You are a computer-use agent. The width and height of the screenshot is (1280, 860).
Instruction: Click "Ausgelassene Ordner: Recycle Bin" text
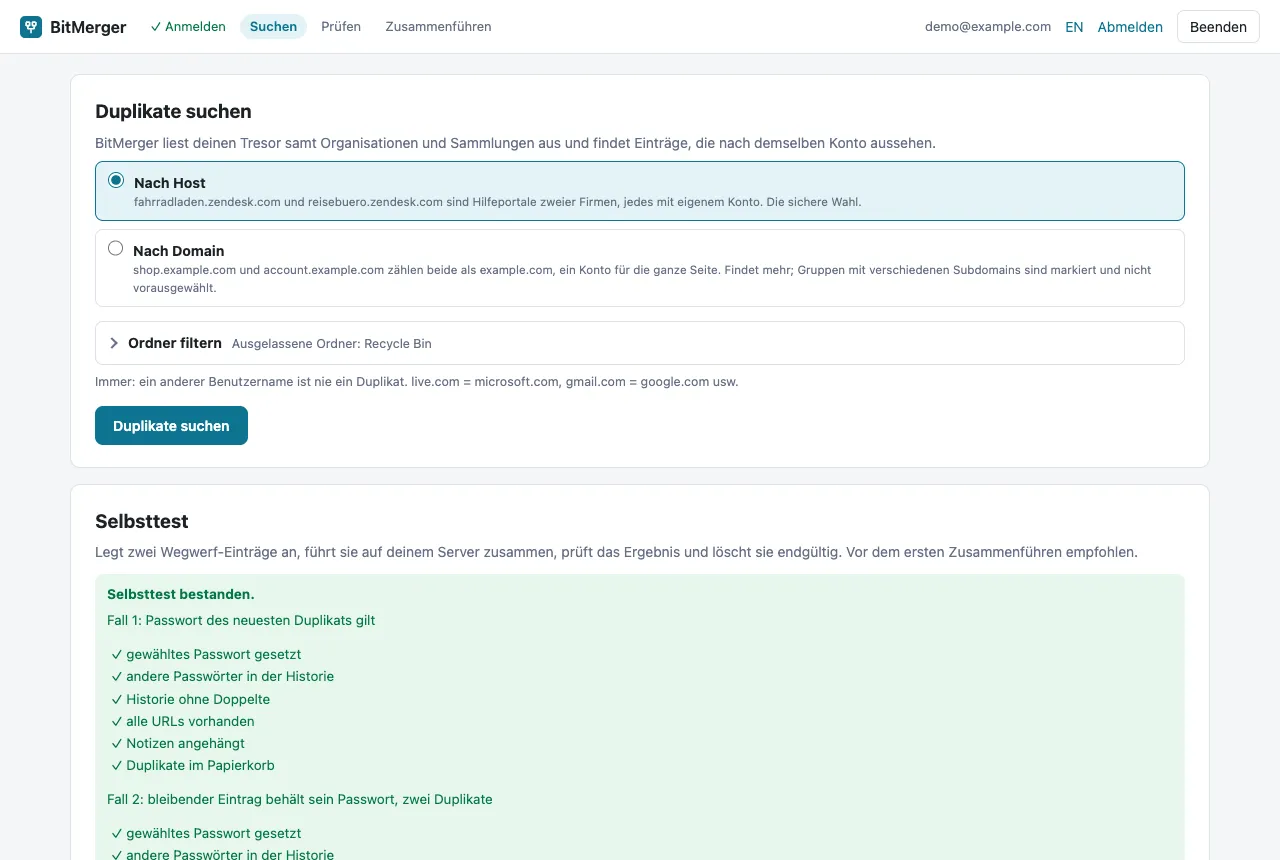pyautogui.click(x=332, y=344)
